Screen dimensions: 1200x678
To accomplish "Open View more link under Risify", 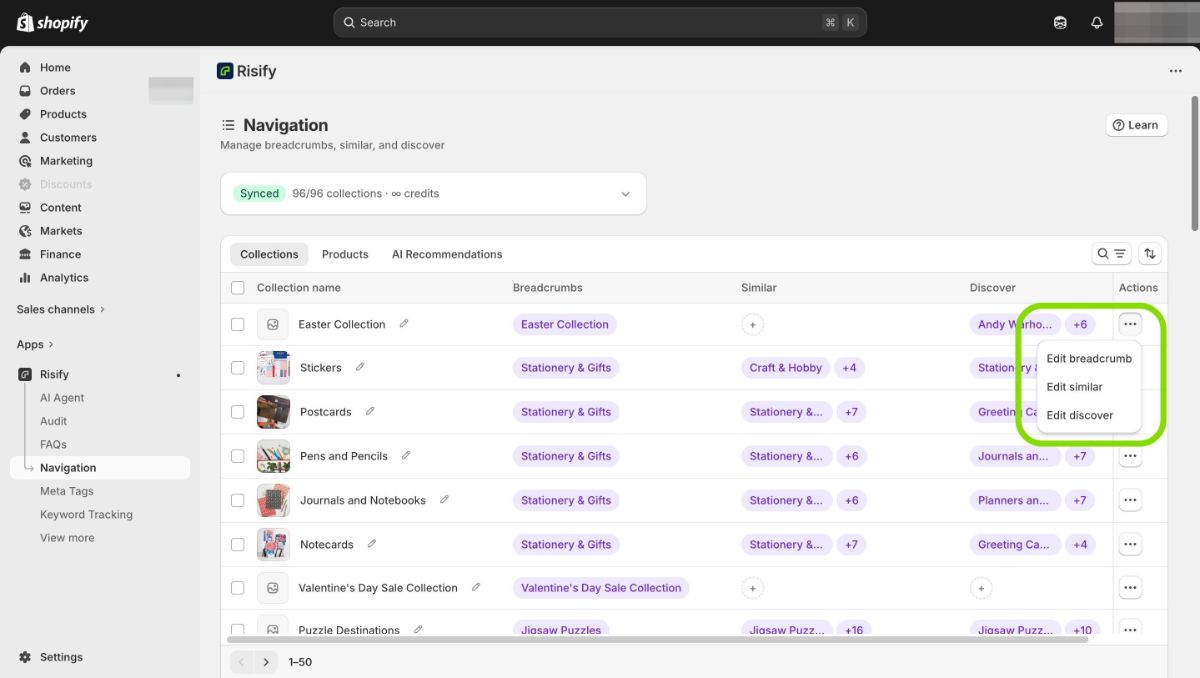I will click(67, 538).
